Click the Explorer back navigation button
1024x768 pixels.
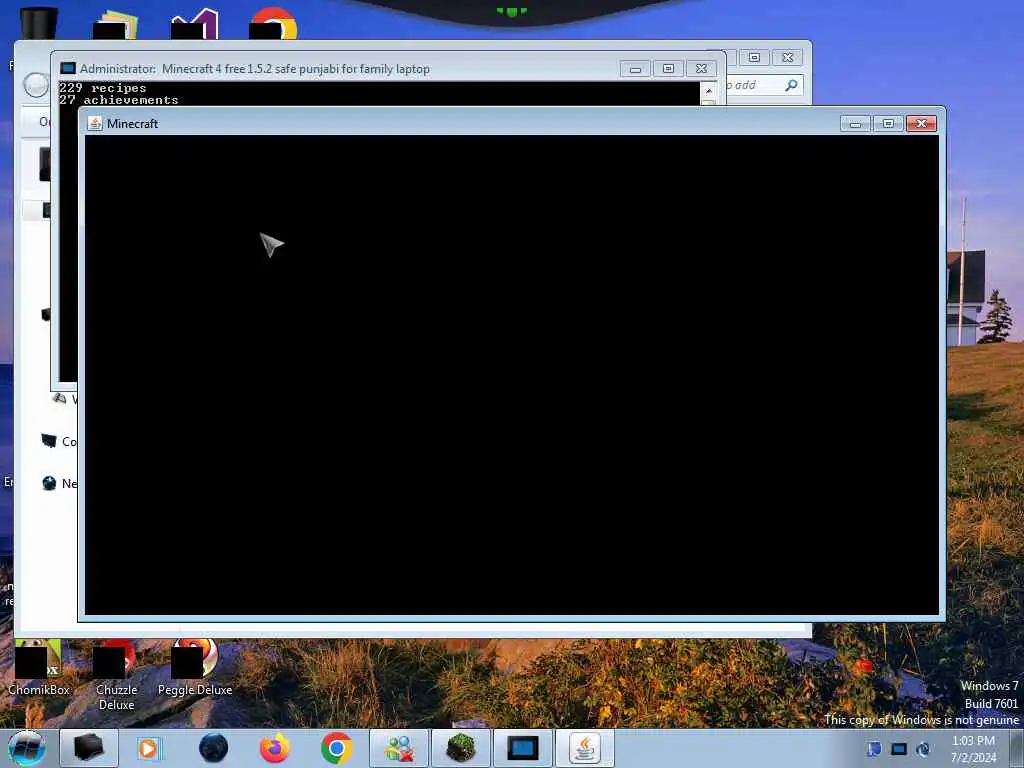coord(35,84)
